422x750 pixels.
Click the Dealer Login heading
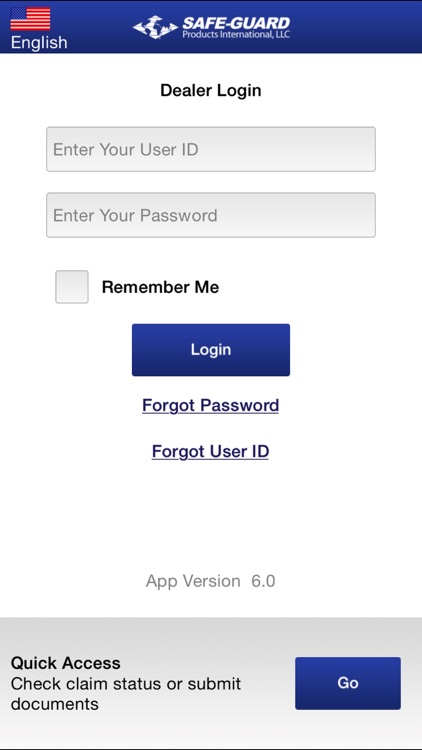pos(211,90)
